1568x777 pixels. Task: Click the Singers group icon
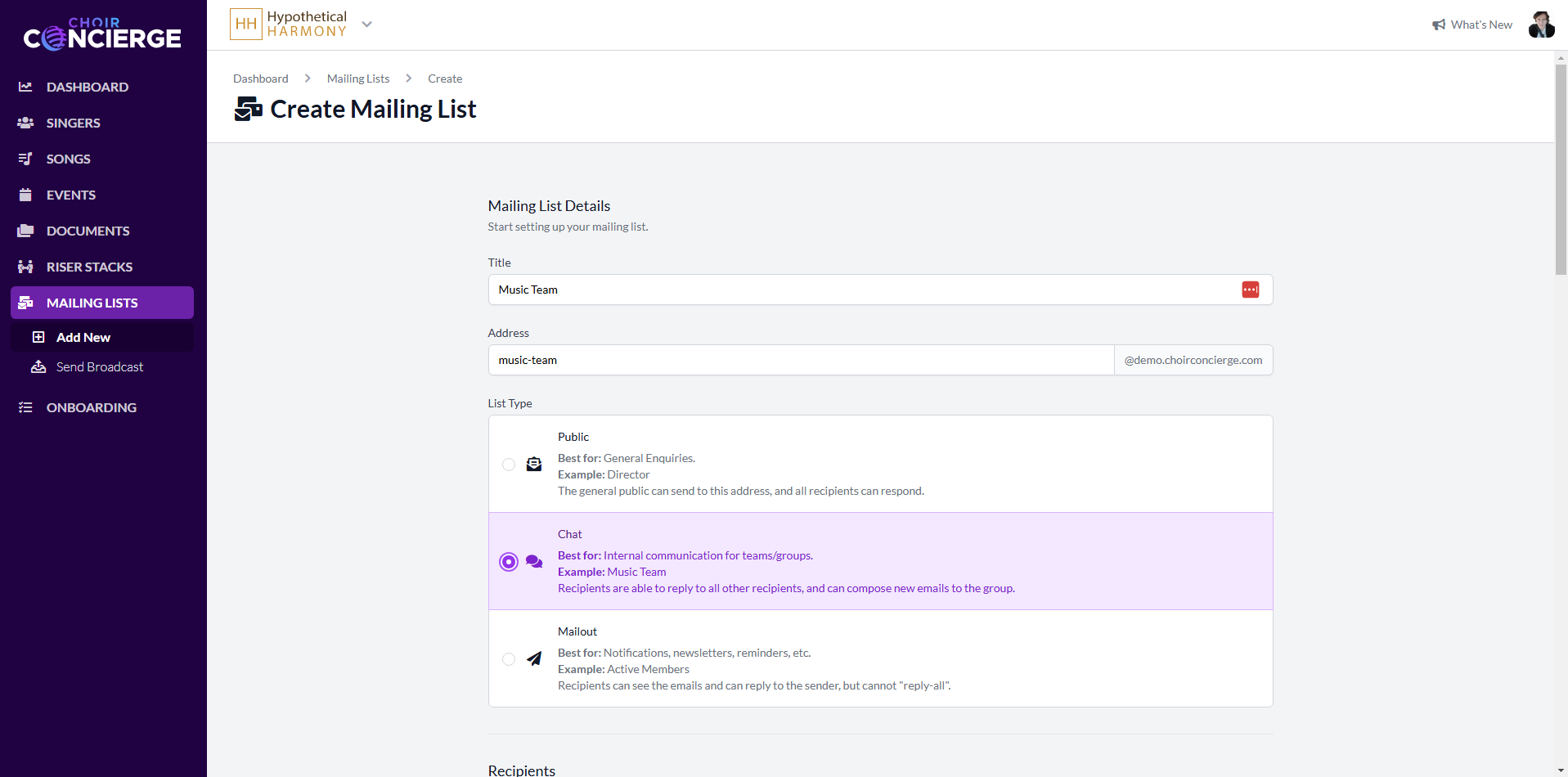click(25, 123)
